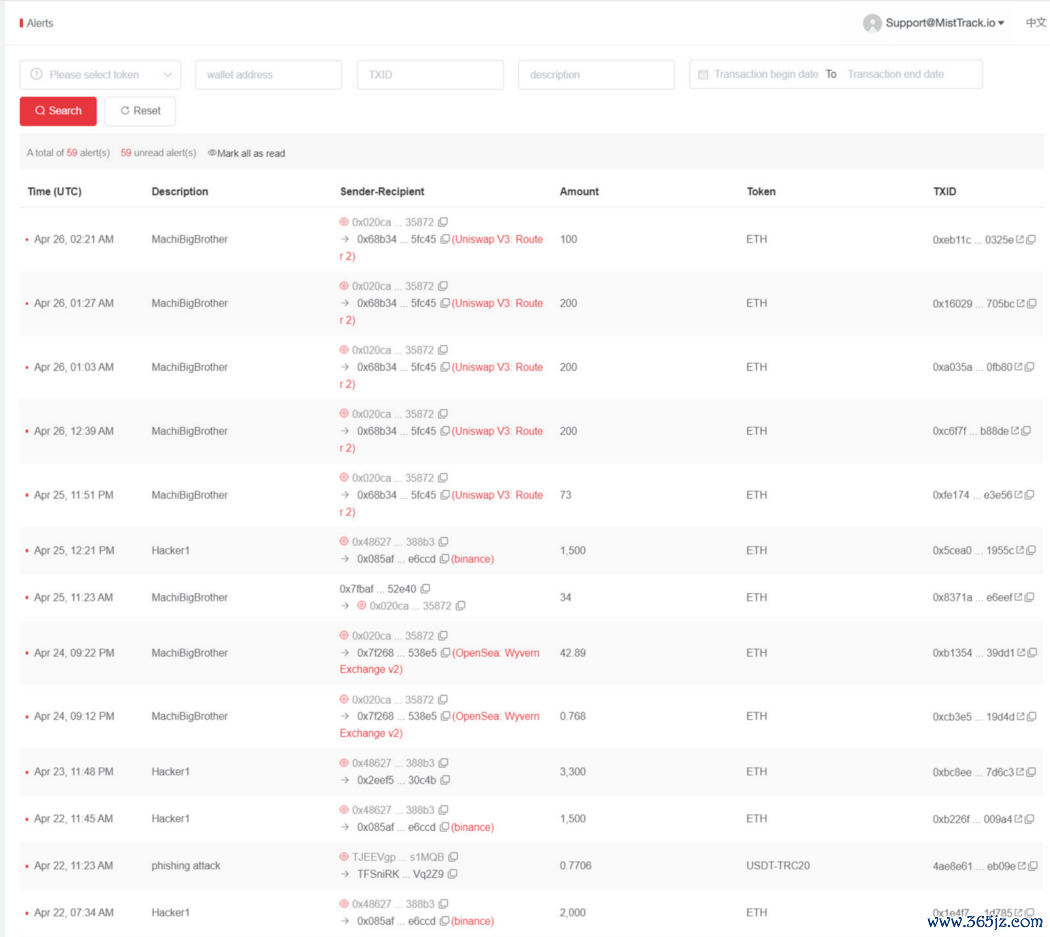Click the red Search button

click(58, 111)
